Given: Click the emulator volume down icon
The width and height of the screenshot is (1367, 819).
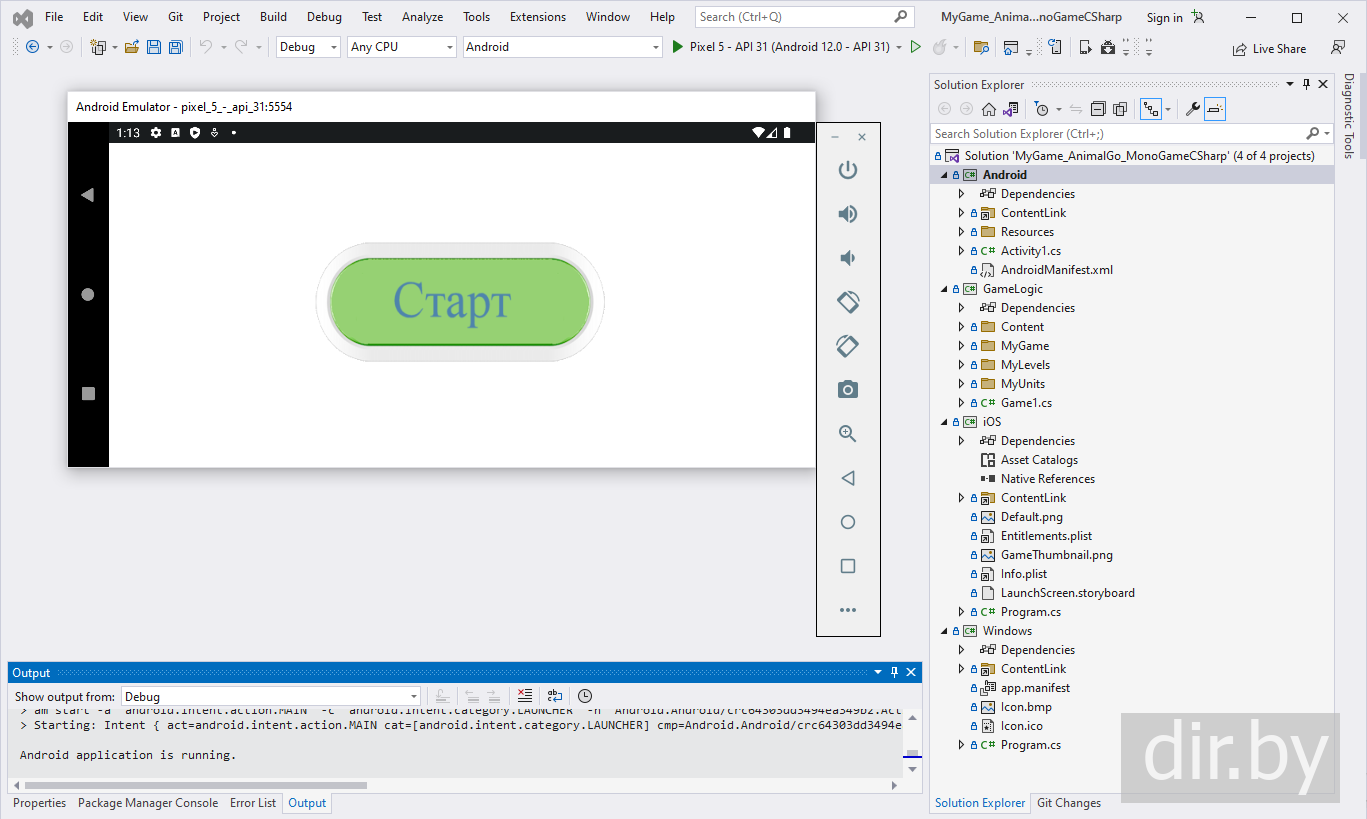Looking at the screenshot, I should (848, 258).
